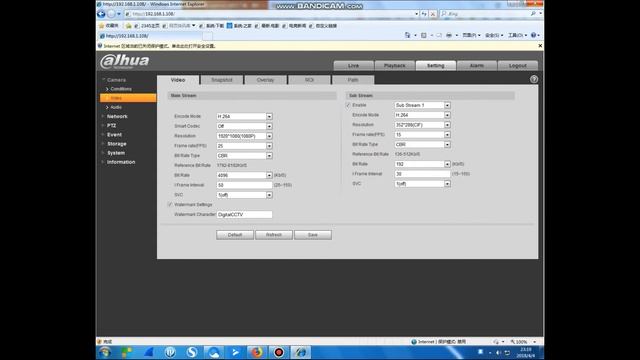
Task: Open Sub Stream SVC dropdown
Action: pos(447,184)
